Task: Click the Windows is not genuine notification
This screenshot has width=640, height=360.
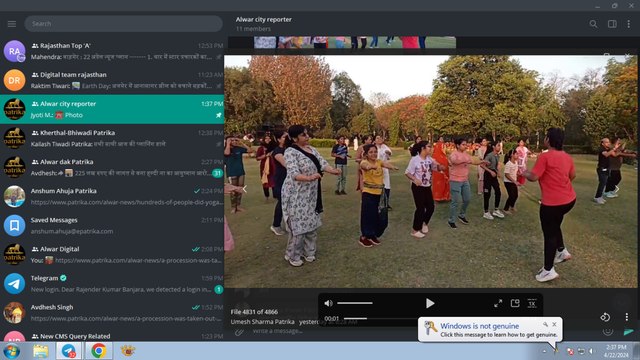Action: tap(490, 330)
